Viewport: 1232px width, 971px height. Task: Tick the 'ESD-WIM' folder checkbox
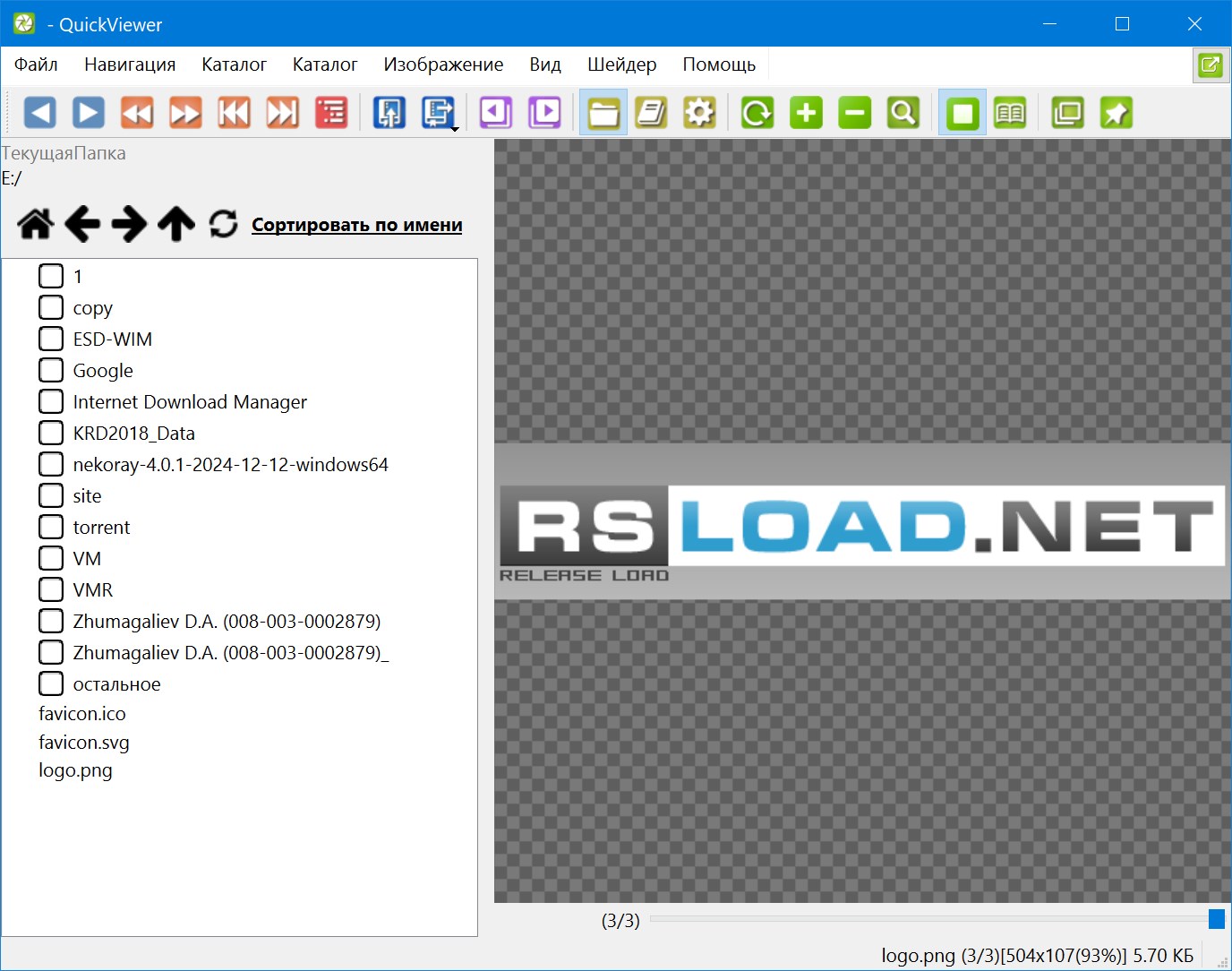pos(51,339)
